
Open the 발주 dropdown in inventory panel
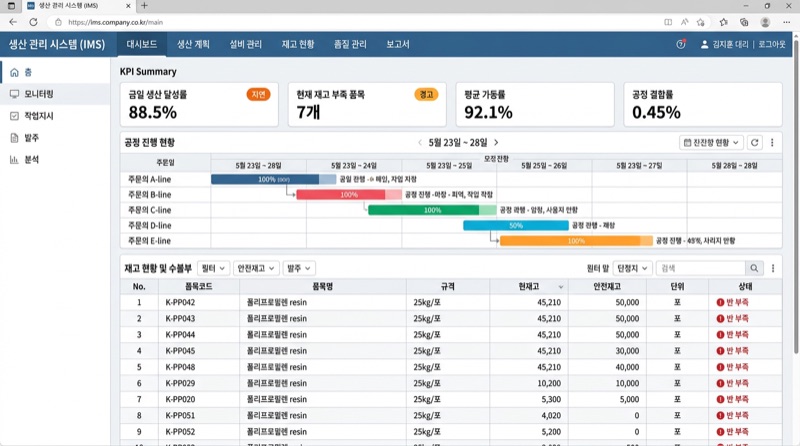click(x=298, y=268)
